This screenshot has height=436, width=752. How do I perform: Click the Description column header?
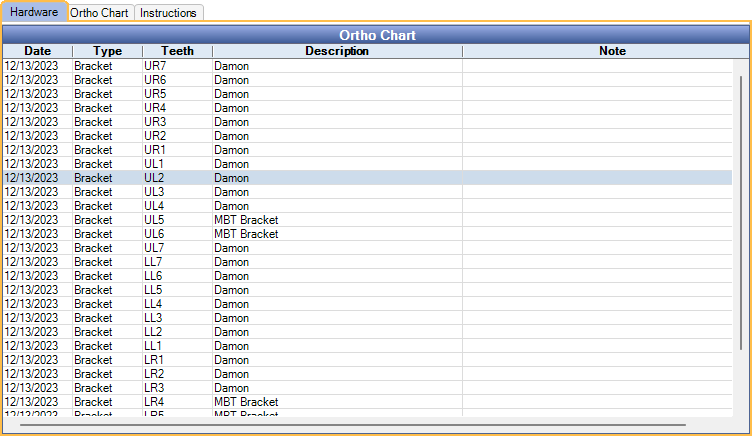337,51
